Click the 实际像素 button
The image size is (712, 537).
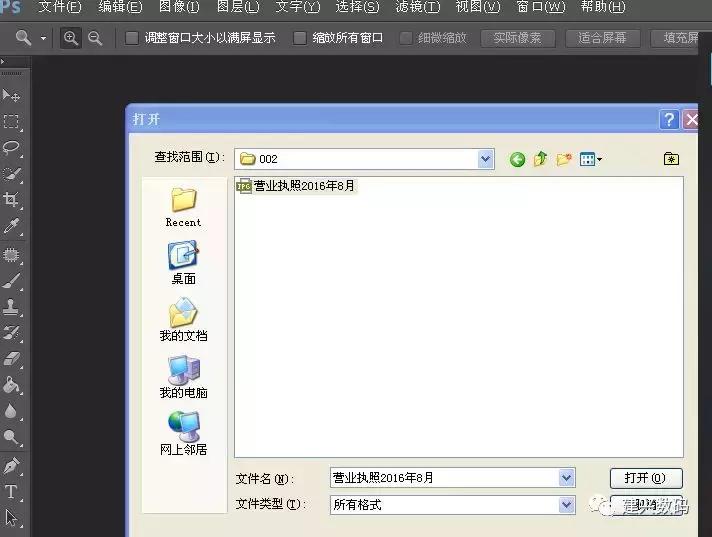coord(518,38)
